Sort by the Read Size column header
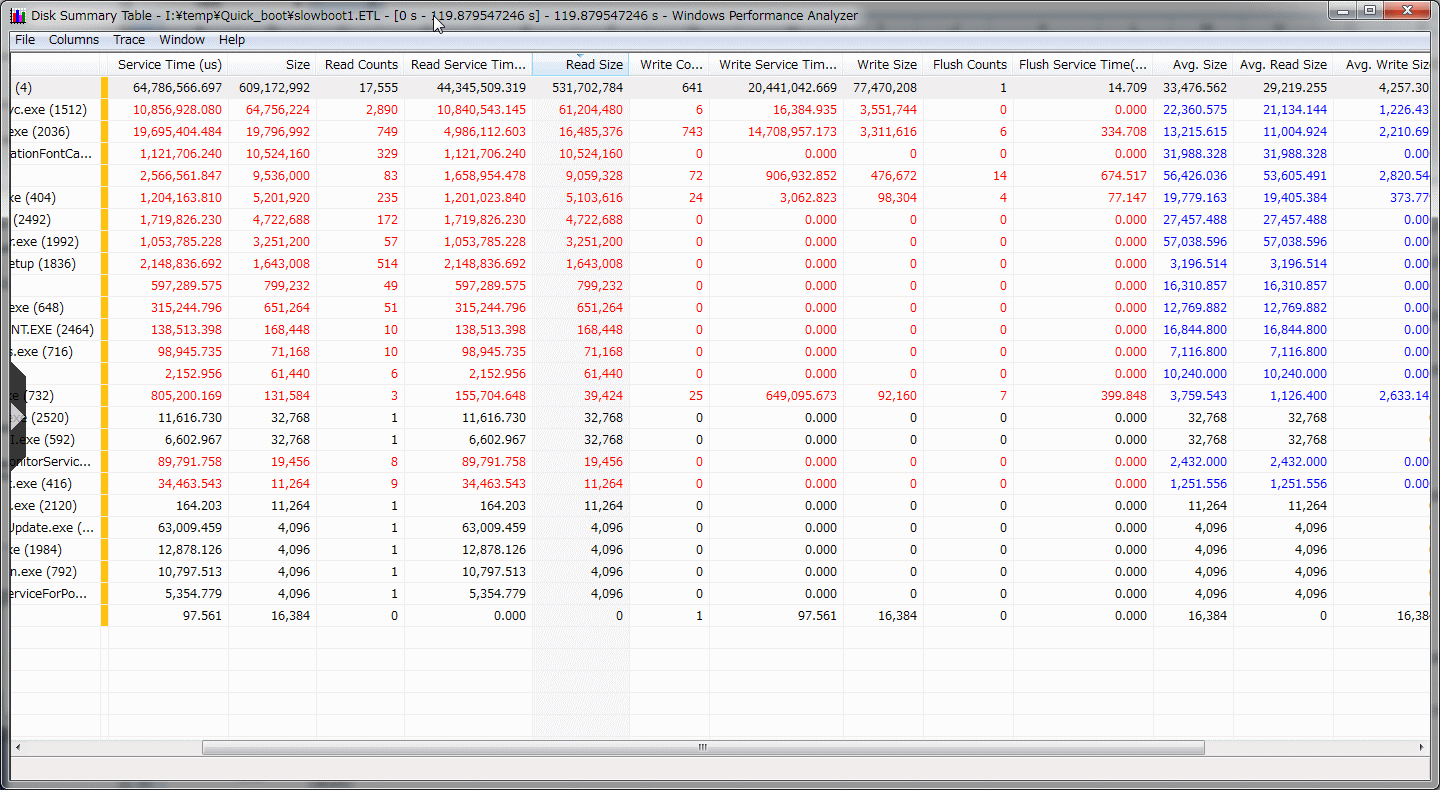Image resolution: width=1440 pixels, height=790 pixels. click(593, 64)
